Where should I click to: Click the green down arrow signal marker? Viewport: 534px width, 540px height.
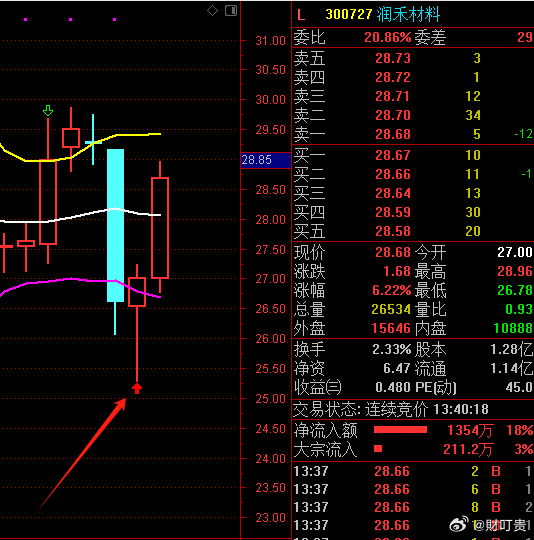(x=48, y=111)
